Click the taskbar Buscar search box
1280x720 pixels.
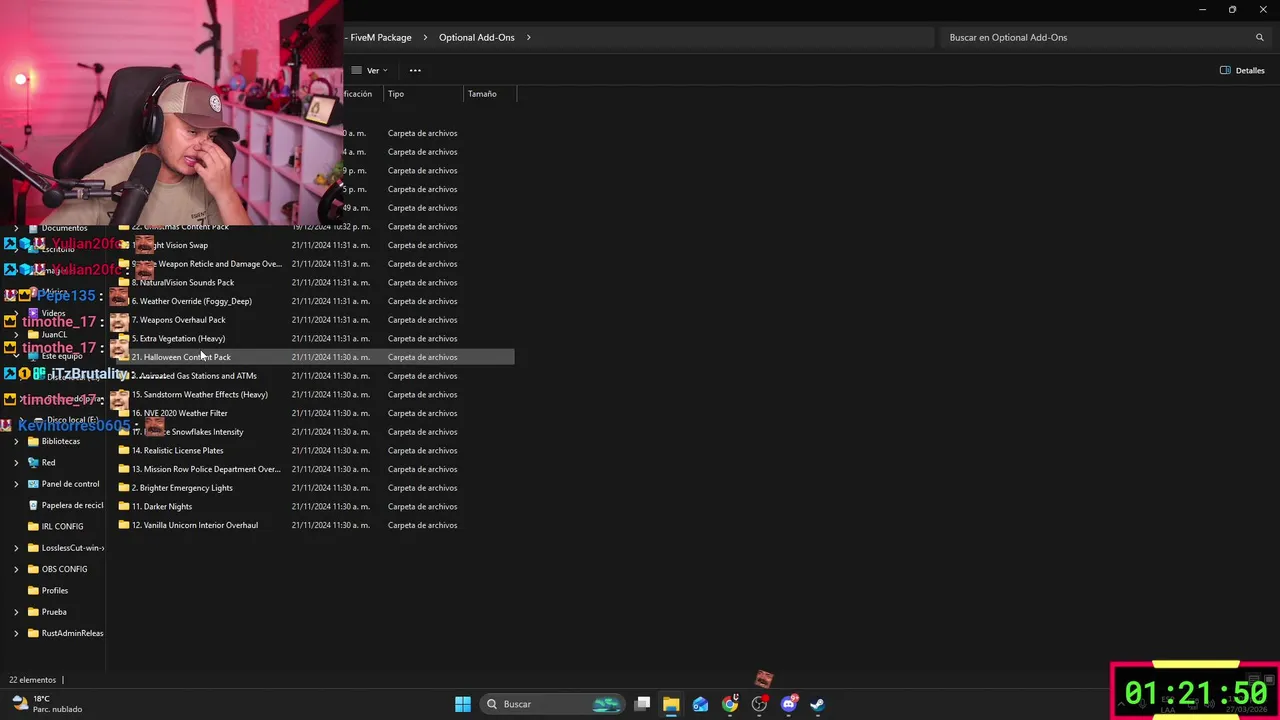[550, 704]
